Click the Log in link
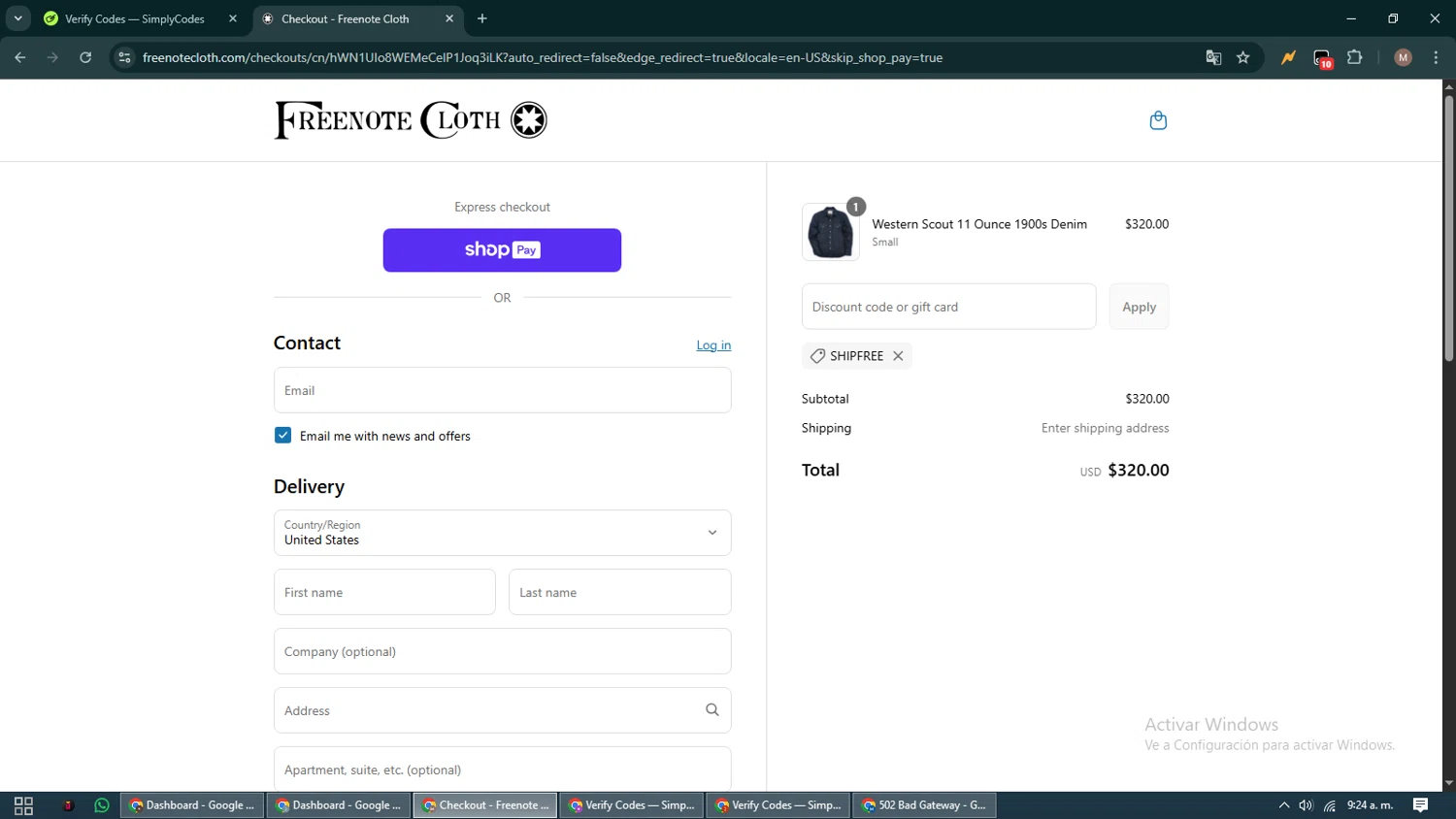1456x819 pixels. click(713, 345)
